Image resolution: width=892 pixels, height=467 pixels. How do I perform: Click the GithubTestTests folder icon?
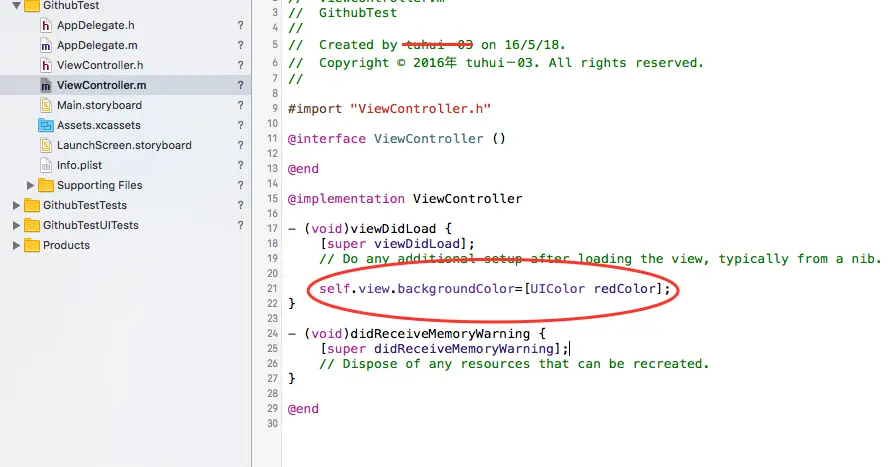coord(32,205)
